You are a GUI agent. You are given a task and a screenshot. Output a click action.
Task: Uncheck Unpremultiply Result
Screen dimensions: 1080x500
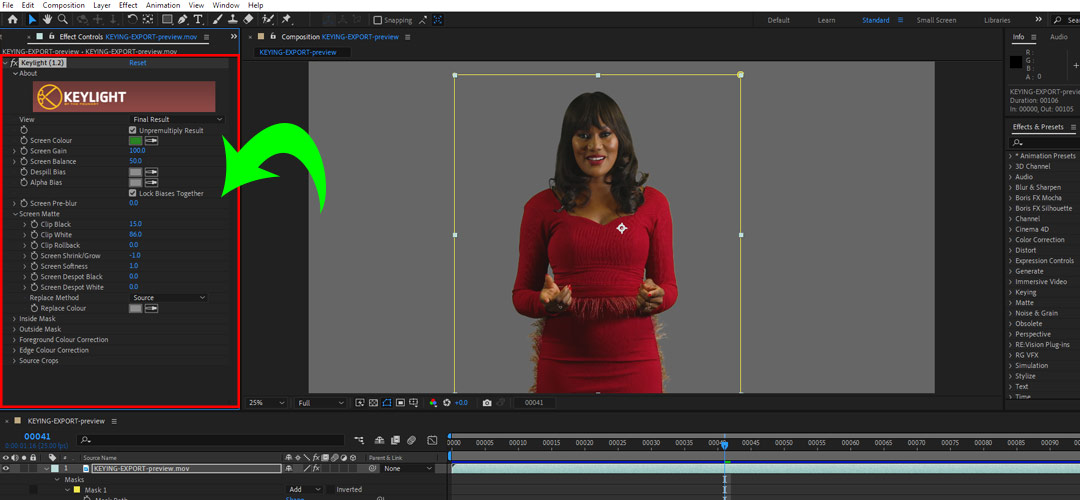pos(133,130)
